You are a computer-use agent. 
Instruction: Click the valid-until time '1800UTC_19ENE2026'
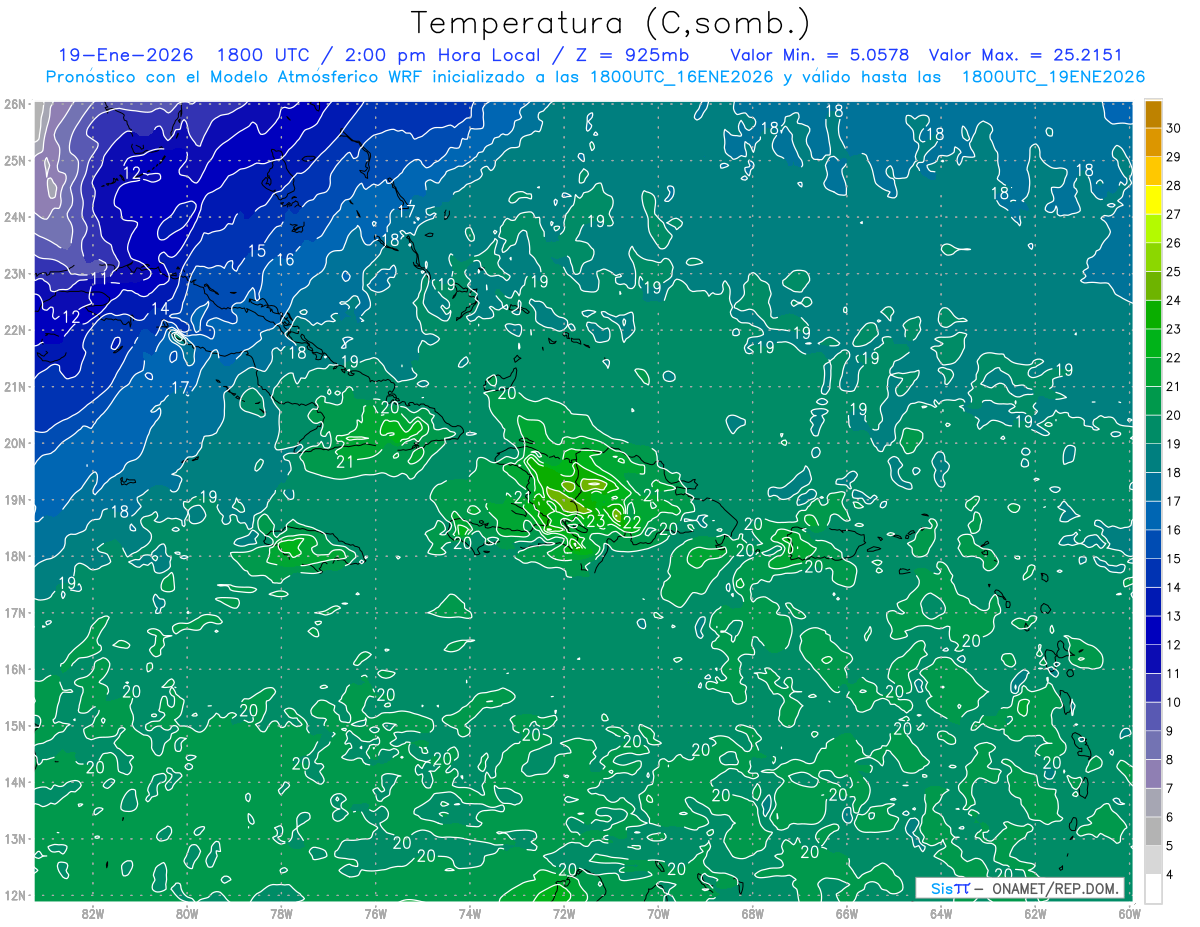(x=1053, y=77)
